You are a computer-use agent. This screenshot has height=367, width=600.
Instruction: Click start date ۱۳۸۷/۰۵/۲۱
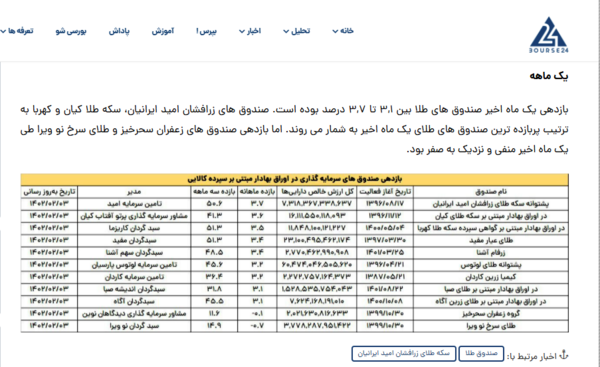point(385,277)
